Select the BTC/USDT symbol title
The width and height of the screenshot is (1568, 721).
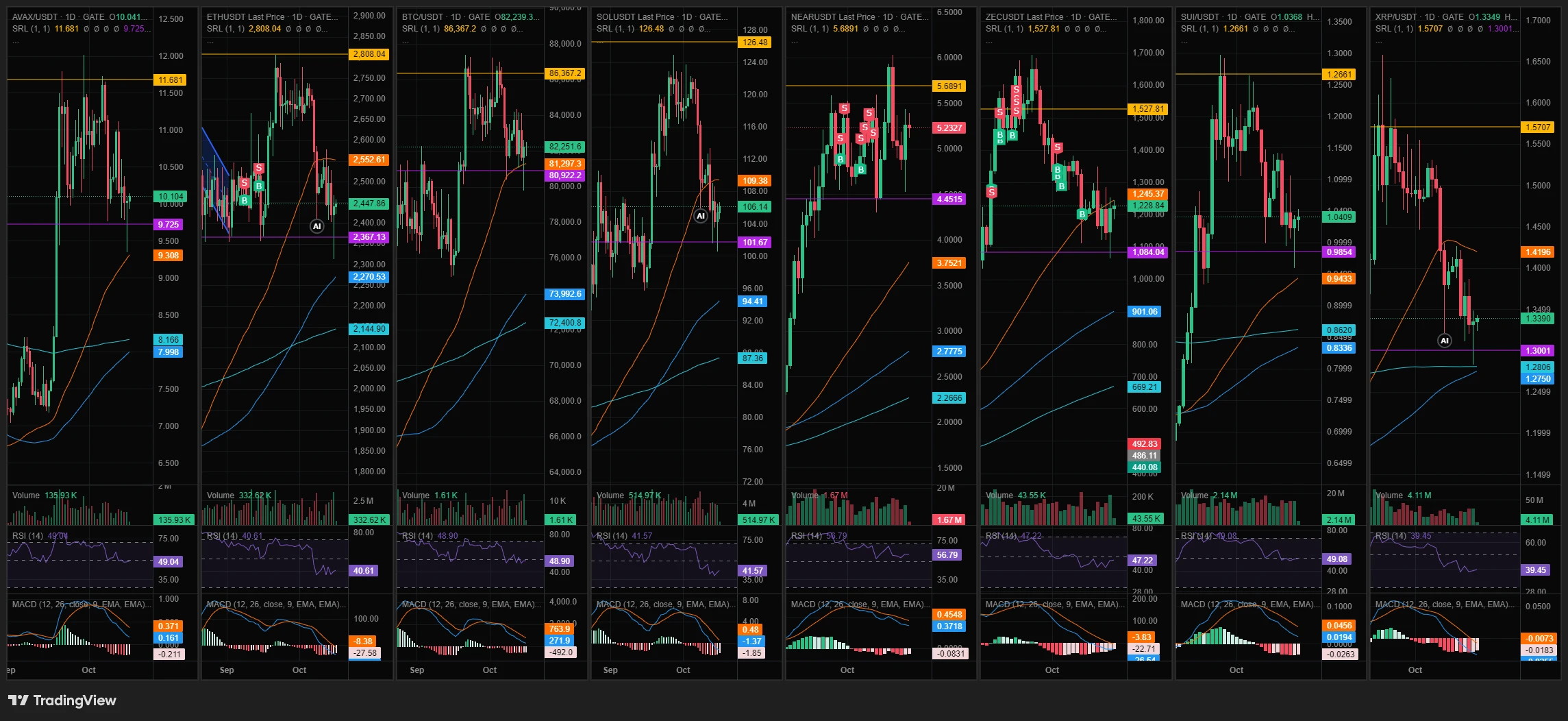click(x=423, y=17)
